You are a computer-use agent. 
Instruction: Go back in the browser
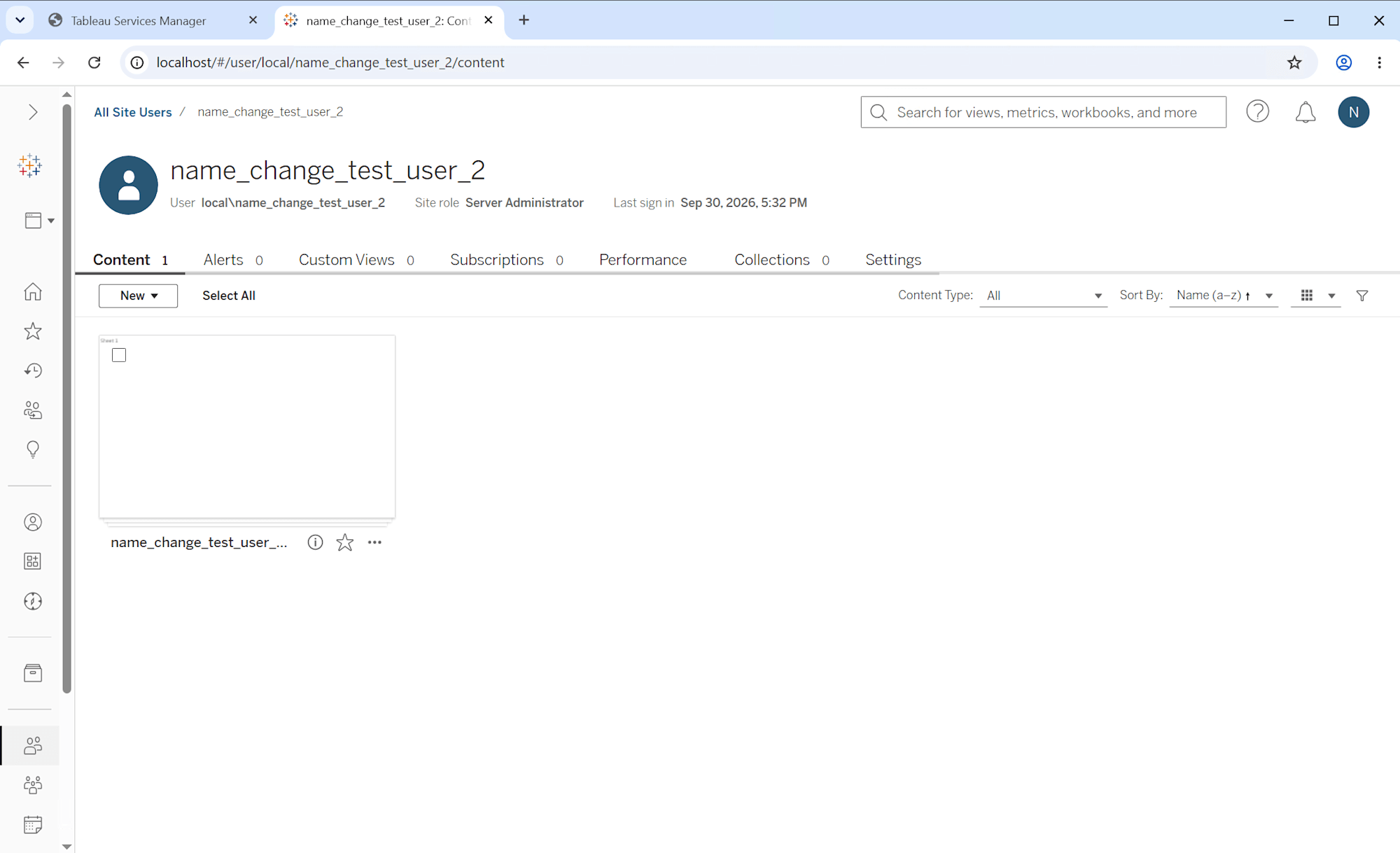coord(23,62)
